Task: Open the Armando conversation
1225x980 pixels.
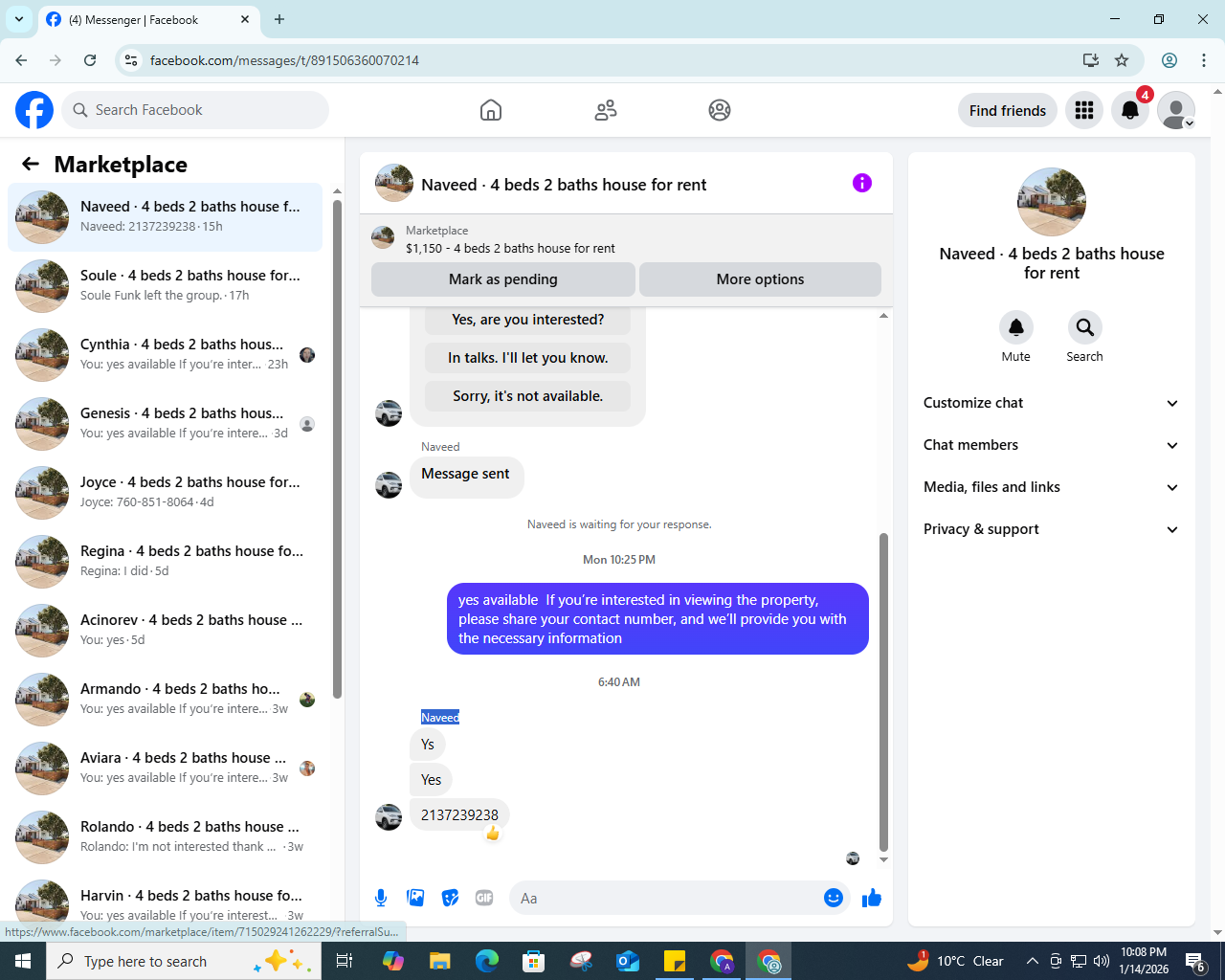Action: [x=166, y=700]
